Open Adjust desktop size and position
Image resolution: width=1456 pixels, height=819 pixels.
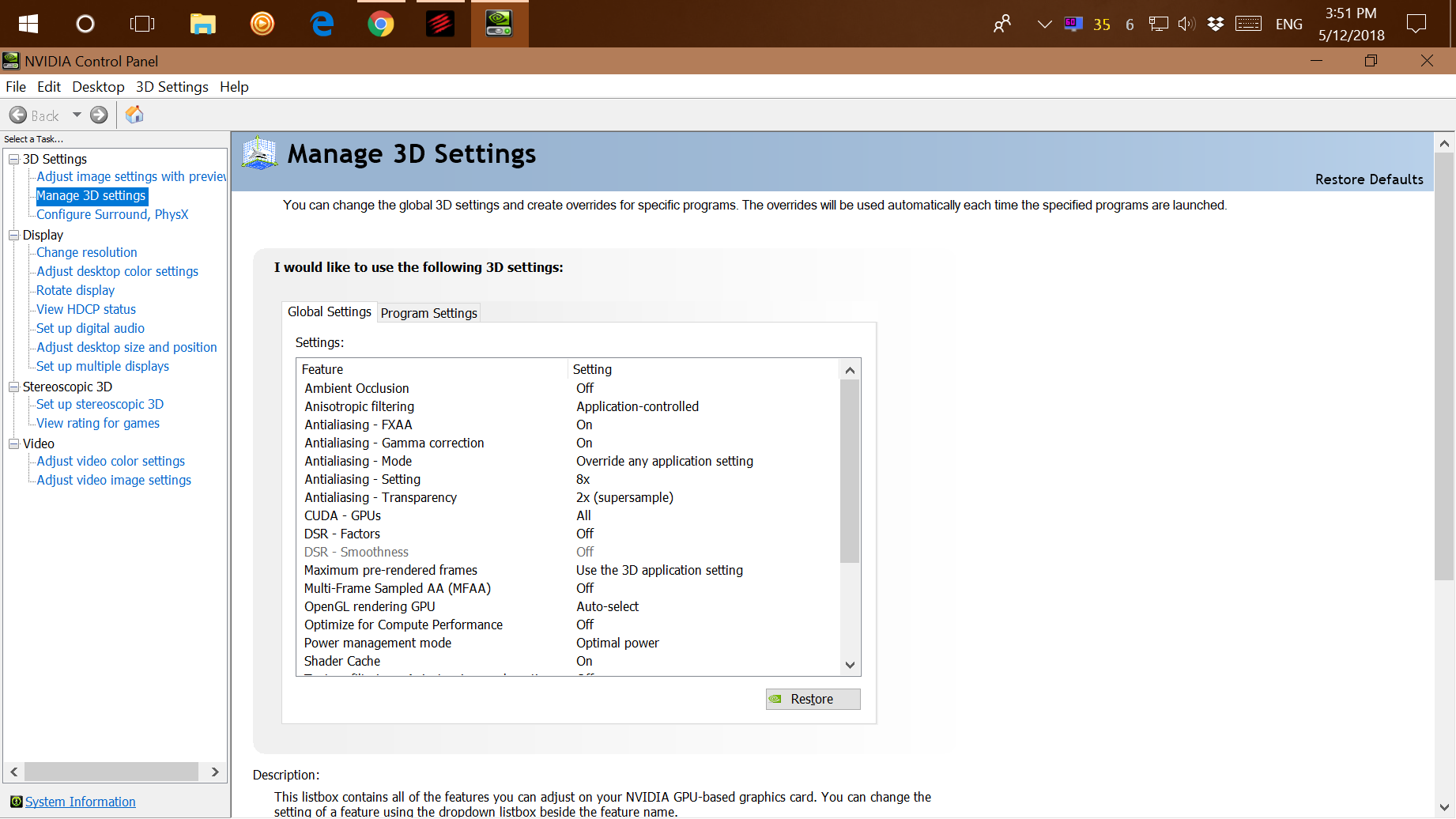(126, 348)
